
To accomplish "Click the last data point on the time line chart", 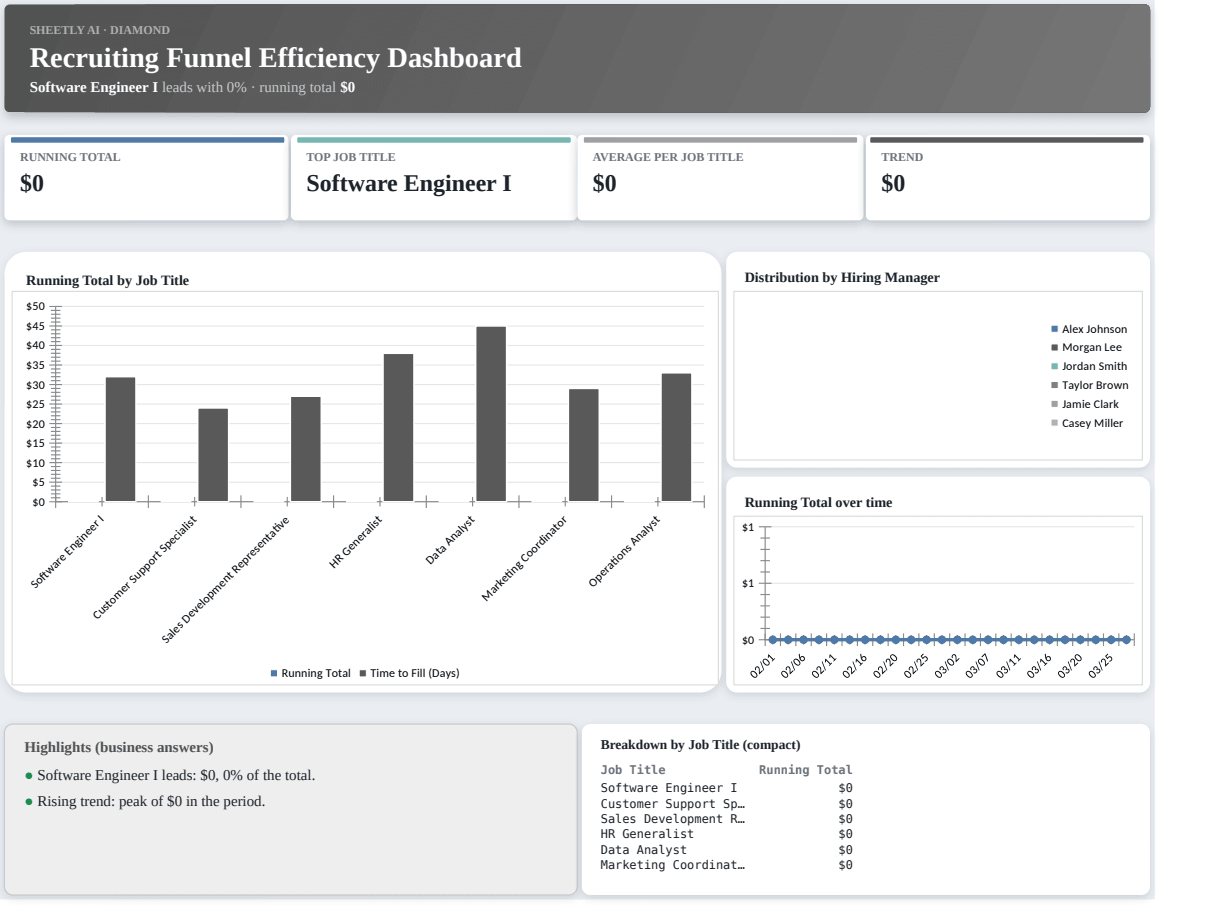I will pyautogui.click(x=1126, y=639).
